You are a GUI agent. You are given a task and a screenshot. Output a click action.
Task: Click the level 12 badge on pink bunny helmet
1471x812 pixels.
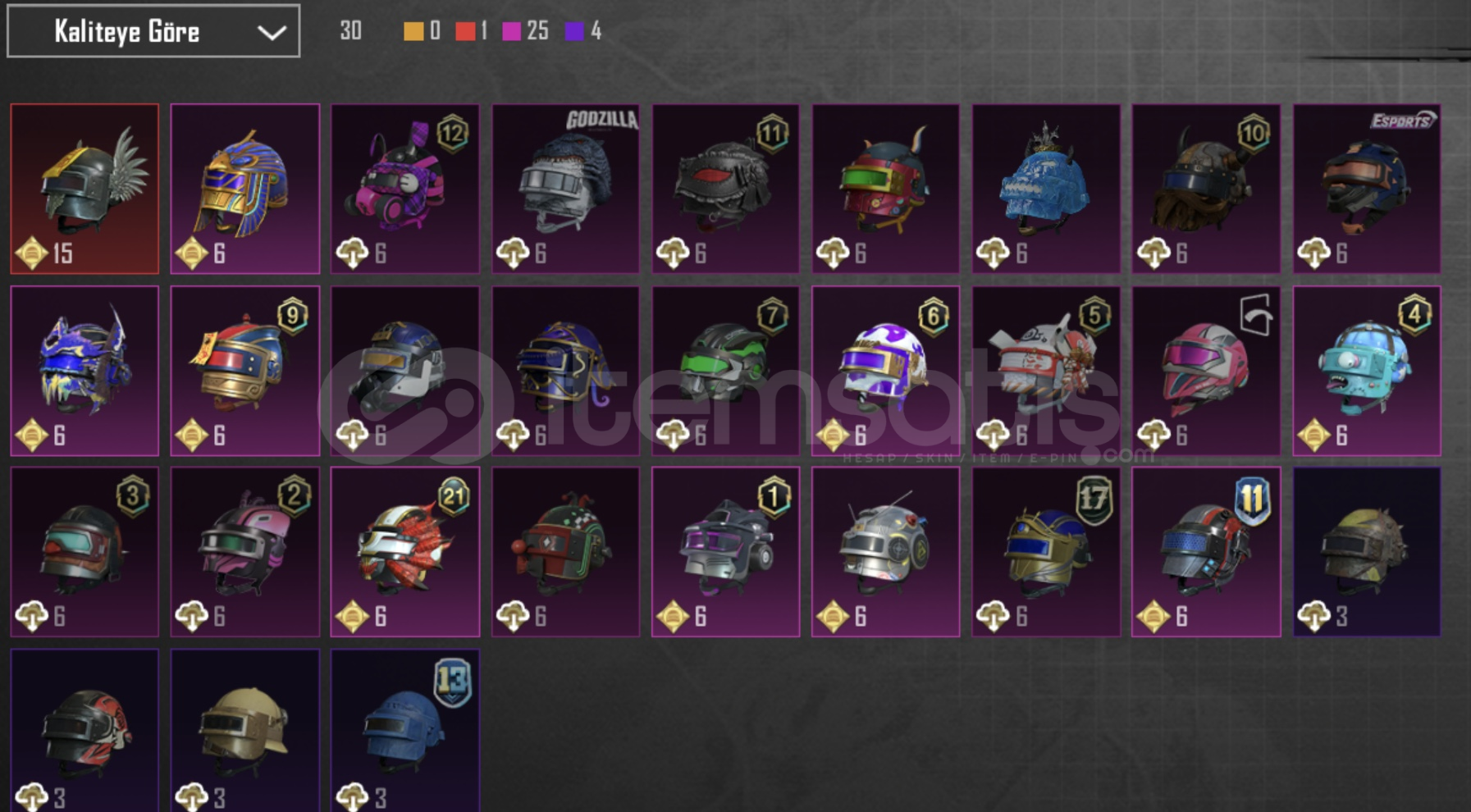452,133
